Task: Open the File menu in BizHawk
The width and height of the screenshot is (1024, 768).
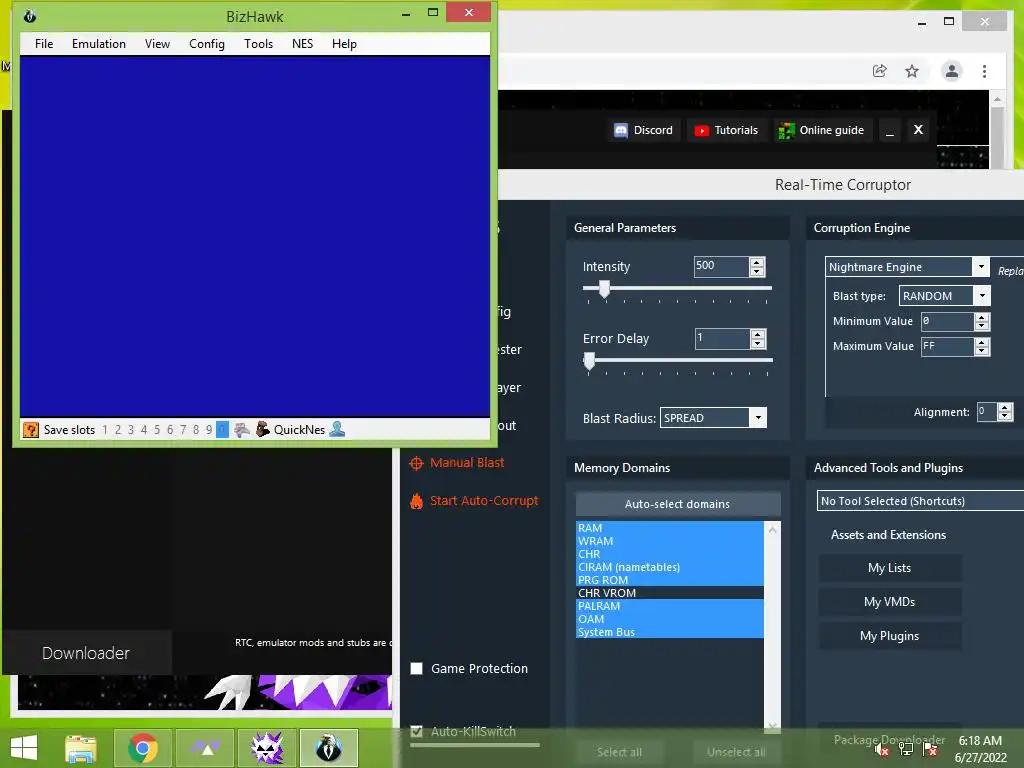Action: point(44,44)
